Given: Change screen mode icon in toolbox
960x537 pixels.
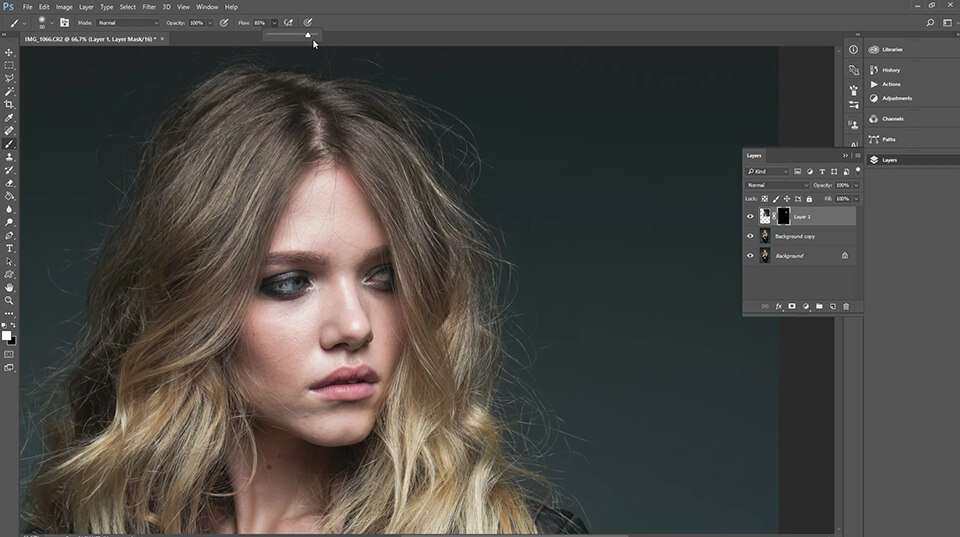Looking at the screenshot, I should tap(9, 368).
